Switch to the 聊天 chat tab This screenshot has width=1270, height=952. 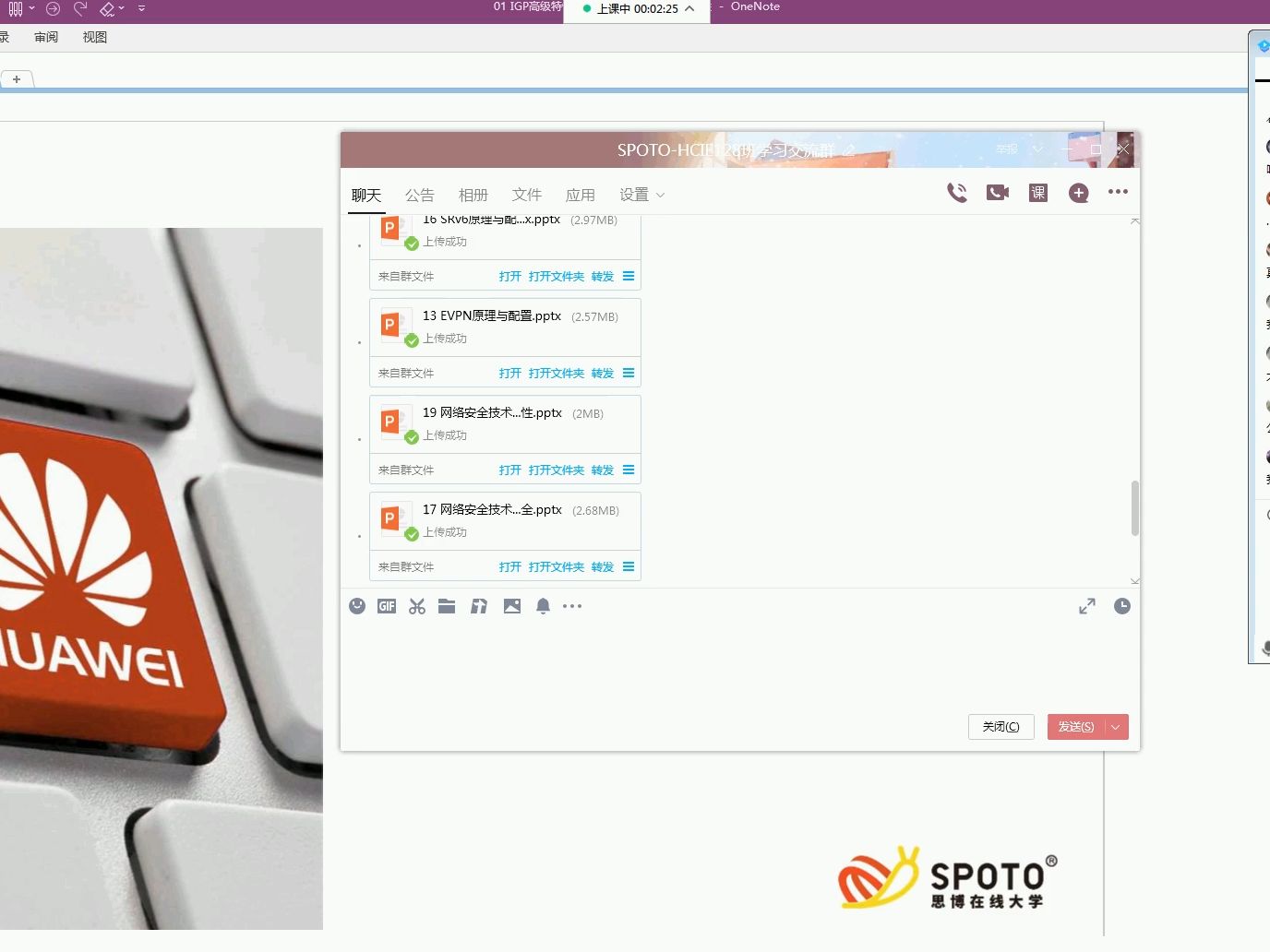coord(366,195)
